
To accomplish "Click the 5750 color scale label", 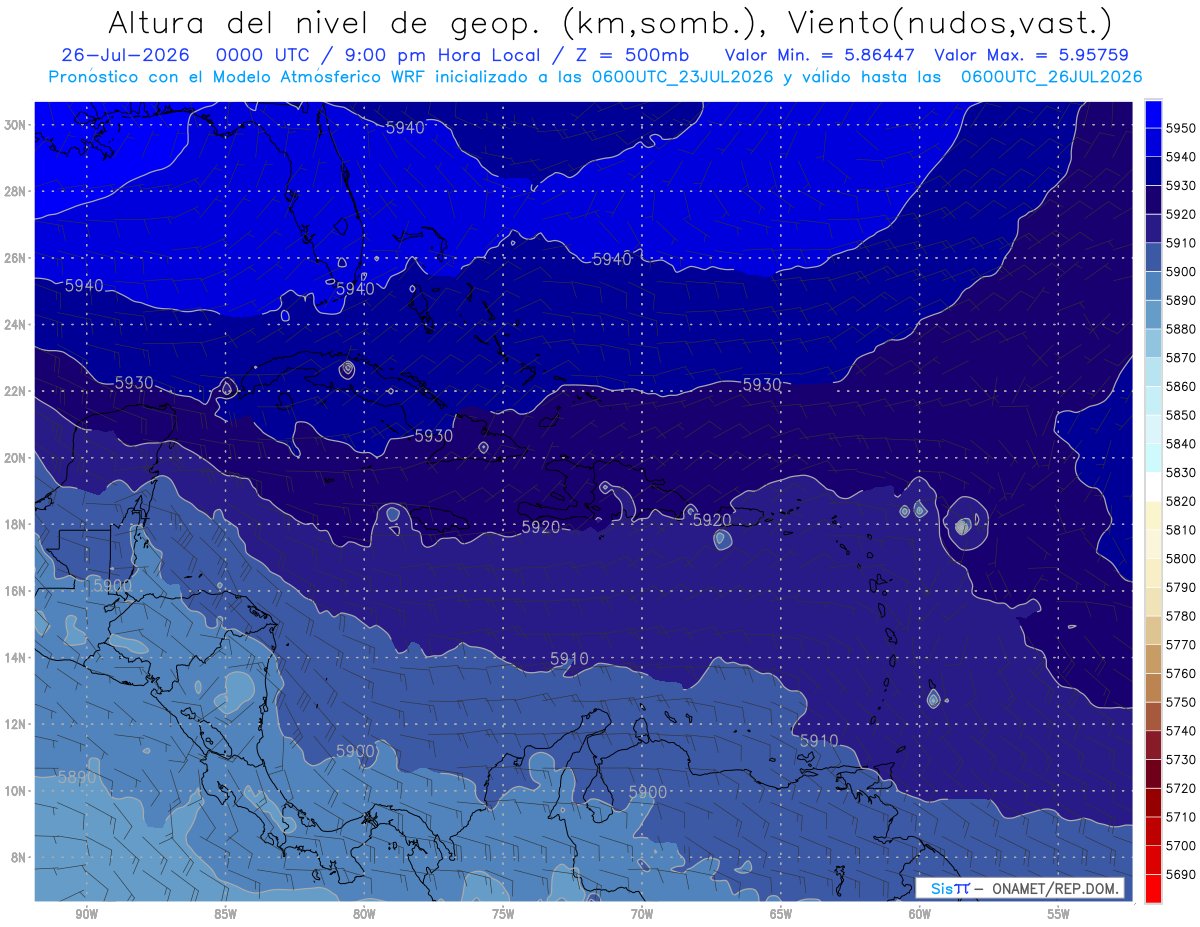I will click(1180, 702).
